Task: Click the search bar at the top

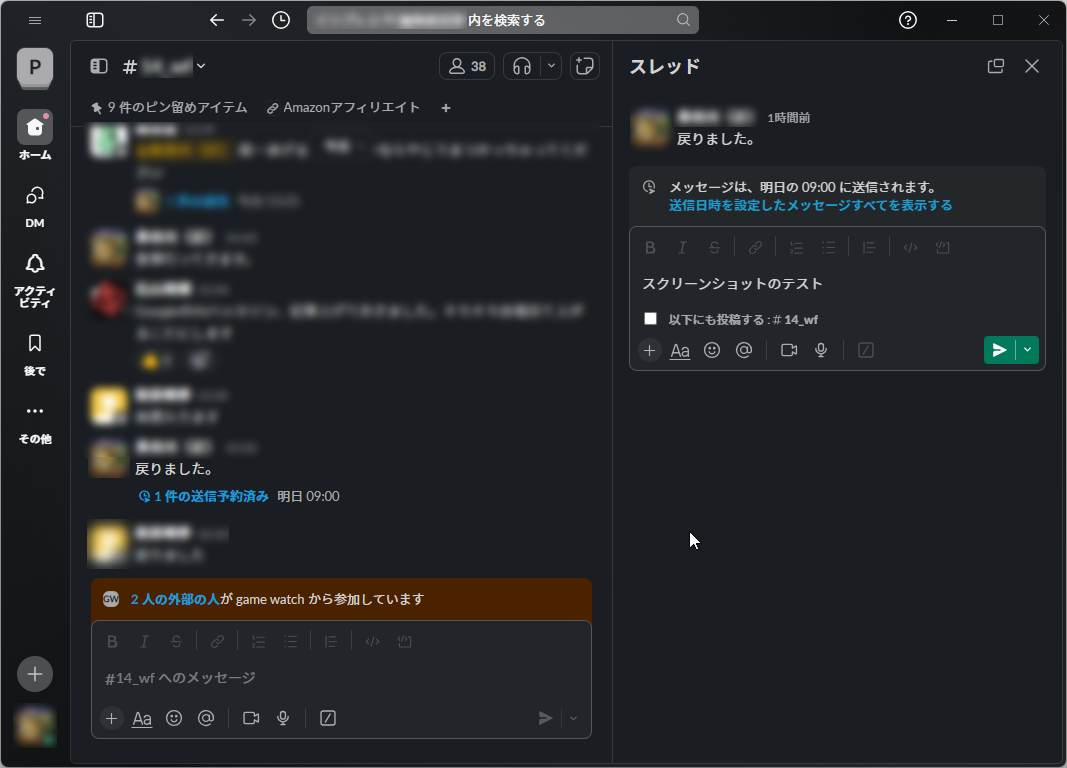Action: [x=512, y=19]
